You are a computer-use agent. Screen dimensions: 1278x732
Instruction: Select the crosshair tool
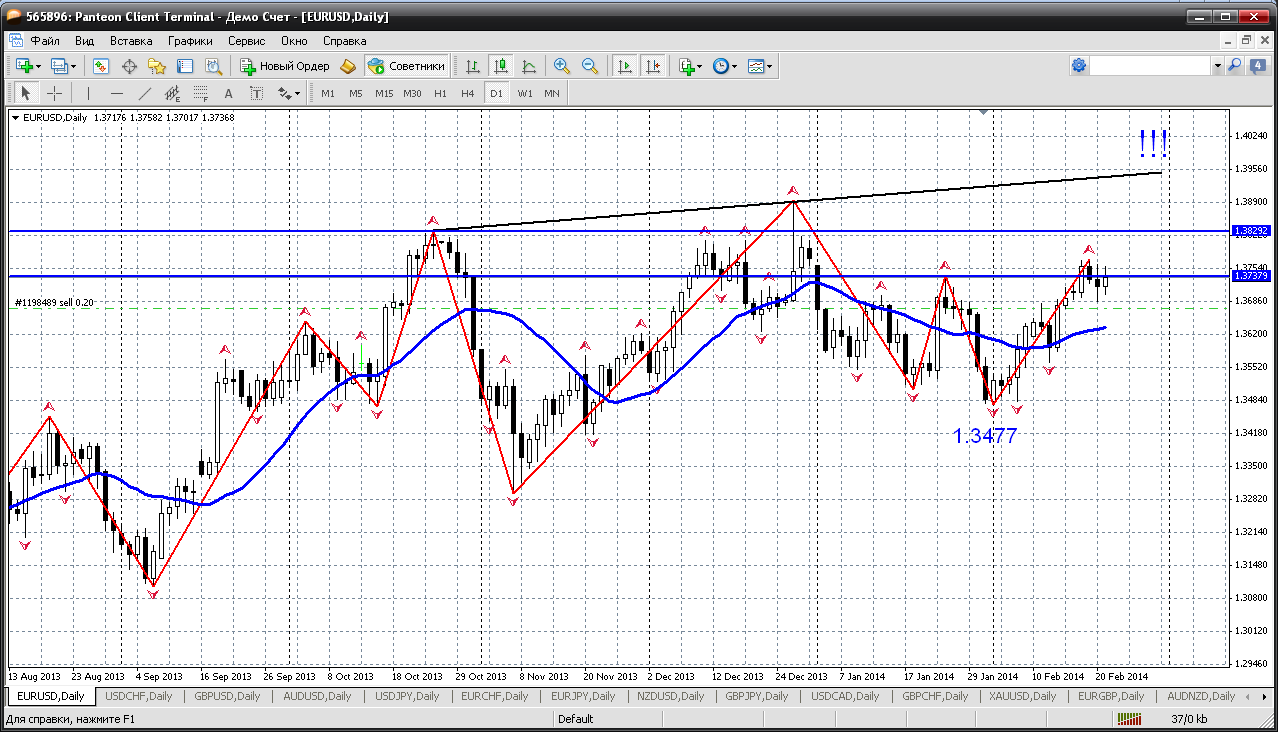54,93
